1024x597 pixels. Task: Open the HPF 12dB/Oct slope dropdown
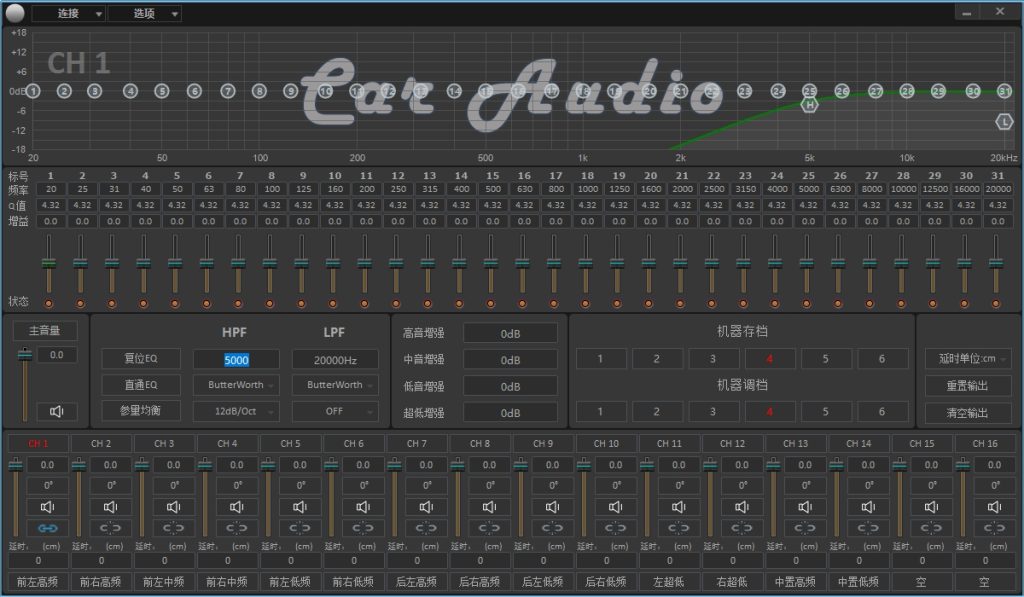pyautogui.click(x=236, y=411)
